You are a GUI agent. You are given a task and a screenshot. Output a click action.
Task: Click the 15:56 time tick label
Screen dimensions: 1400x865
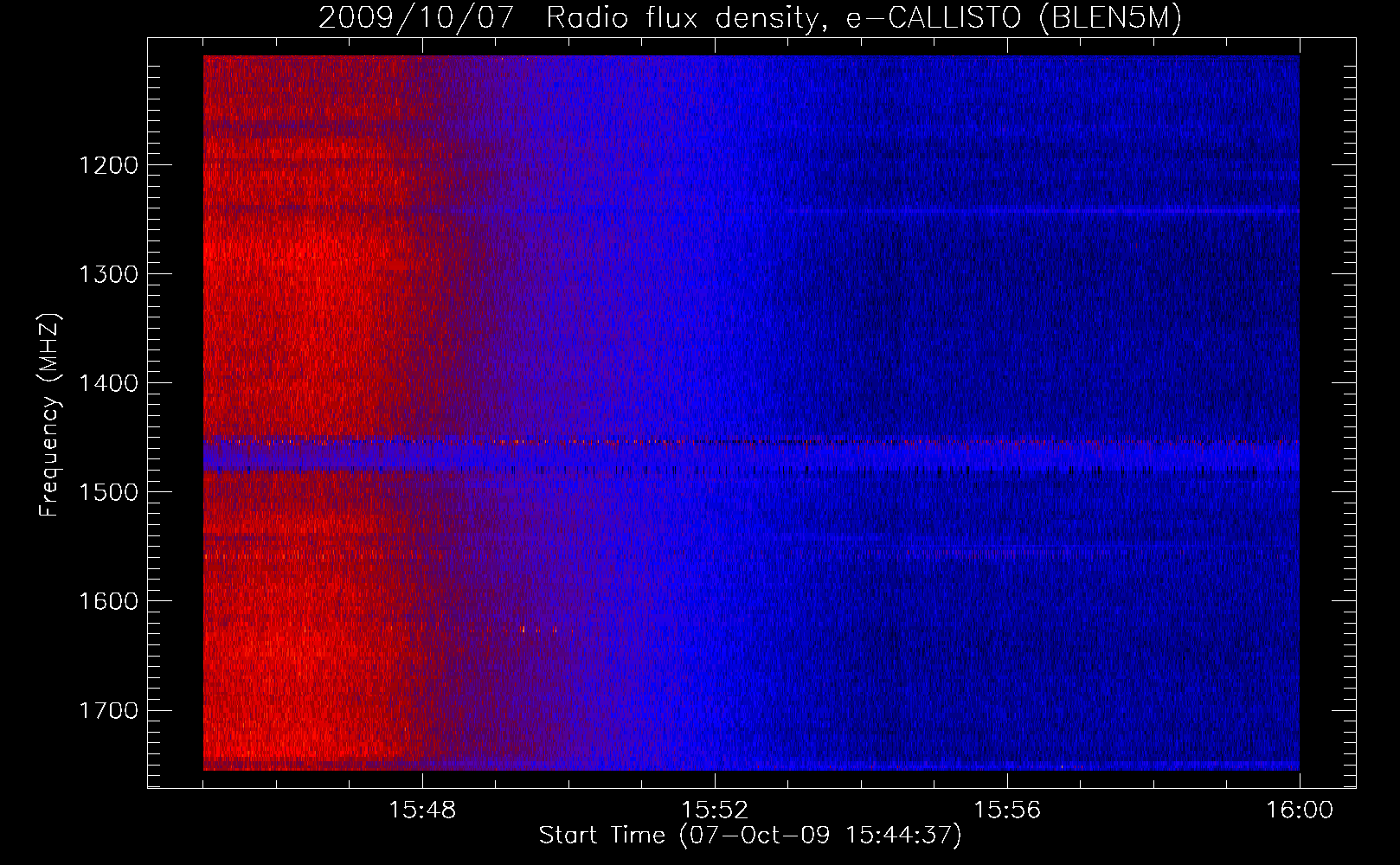click(1007, 810)
